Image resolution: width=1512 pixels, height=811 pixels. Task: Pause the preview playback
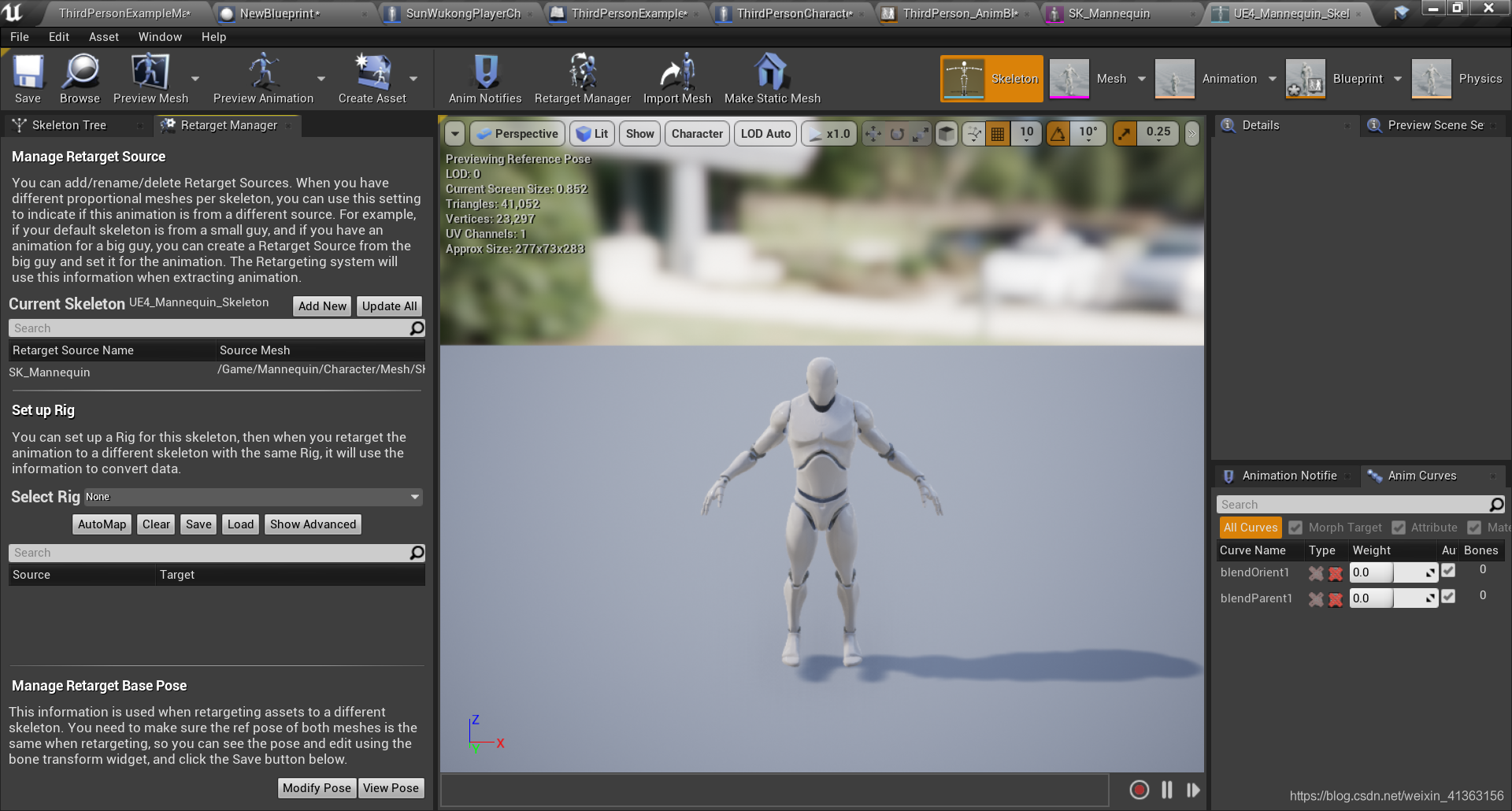click(x=1167, y=790)
